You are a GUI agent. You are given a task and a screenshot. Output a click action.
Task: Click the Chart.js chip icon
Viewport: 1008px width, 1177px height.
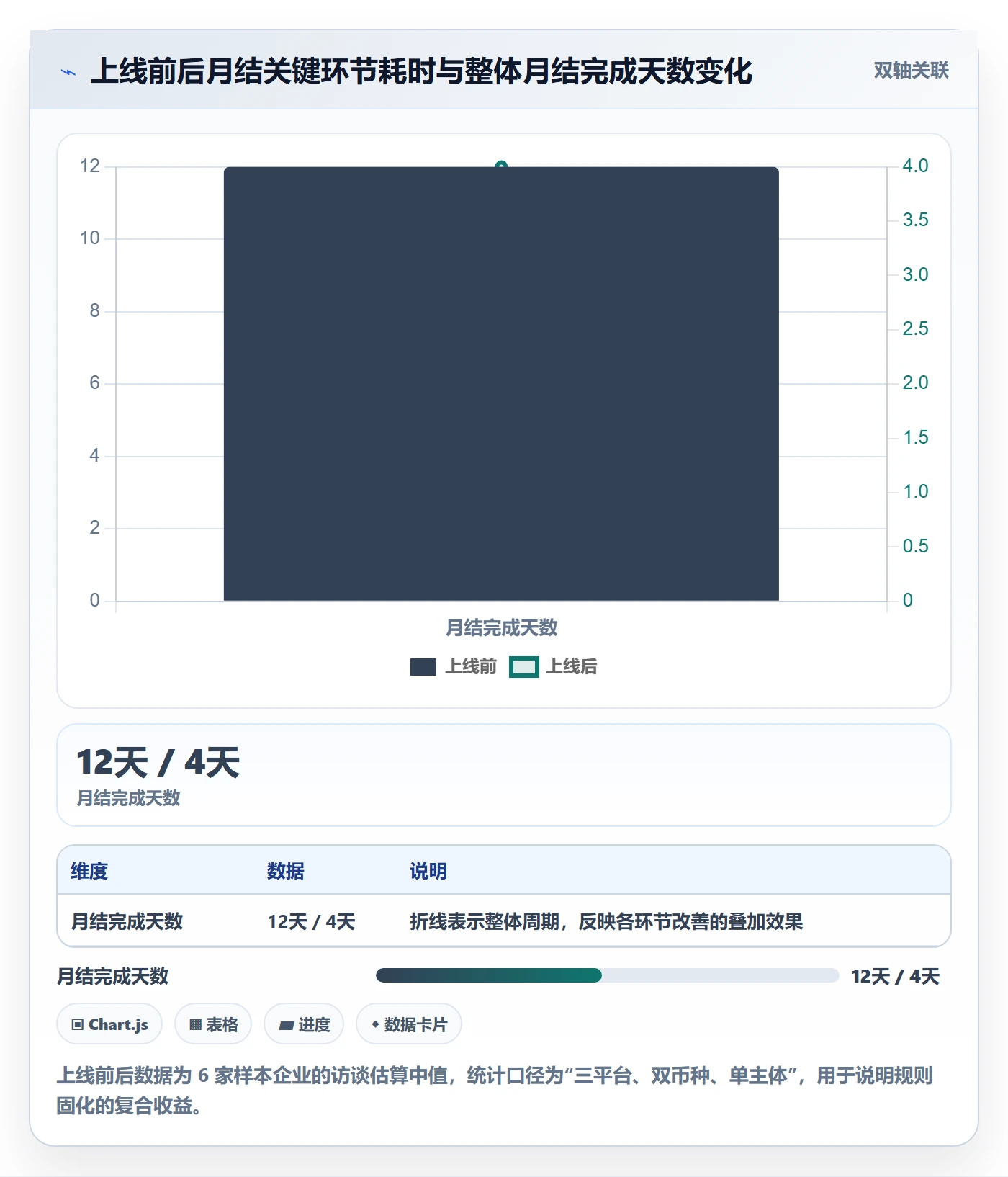tap(109, 1024)
